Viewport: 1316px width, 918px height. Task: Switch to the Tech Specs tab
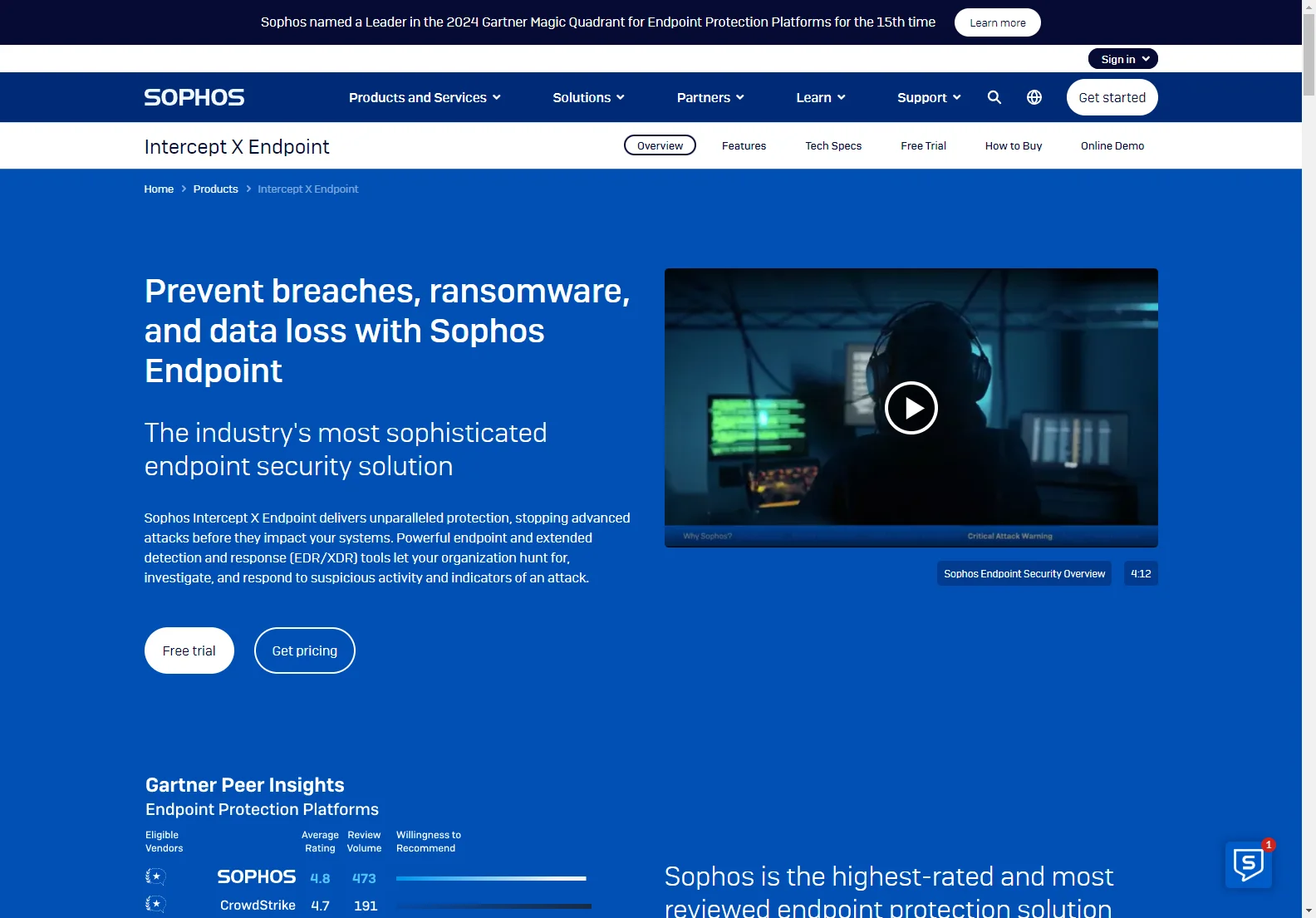pos(833,145)
